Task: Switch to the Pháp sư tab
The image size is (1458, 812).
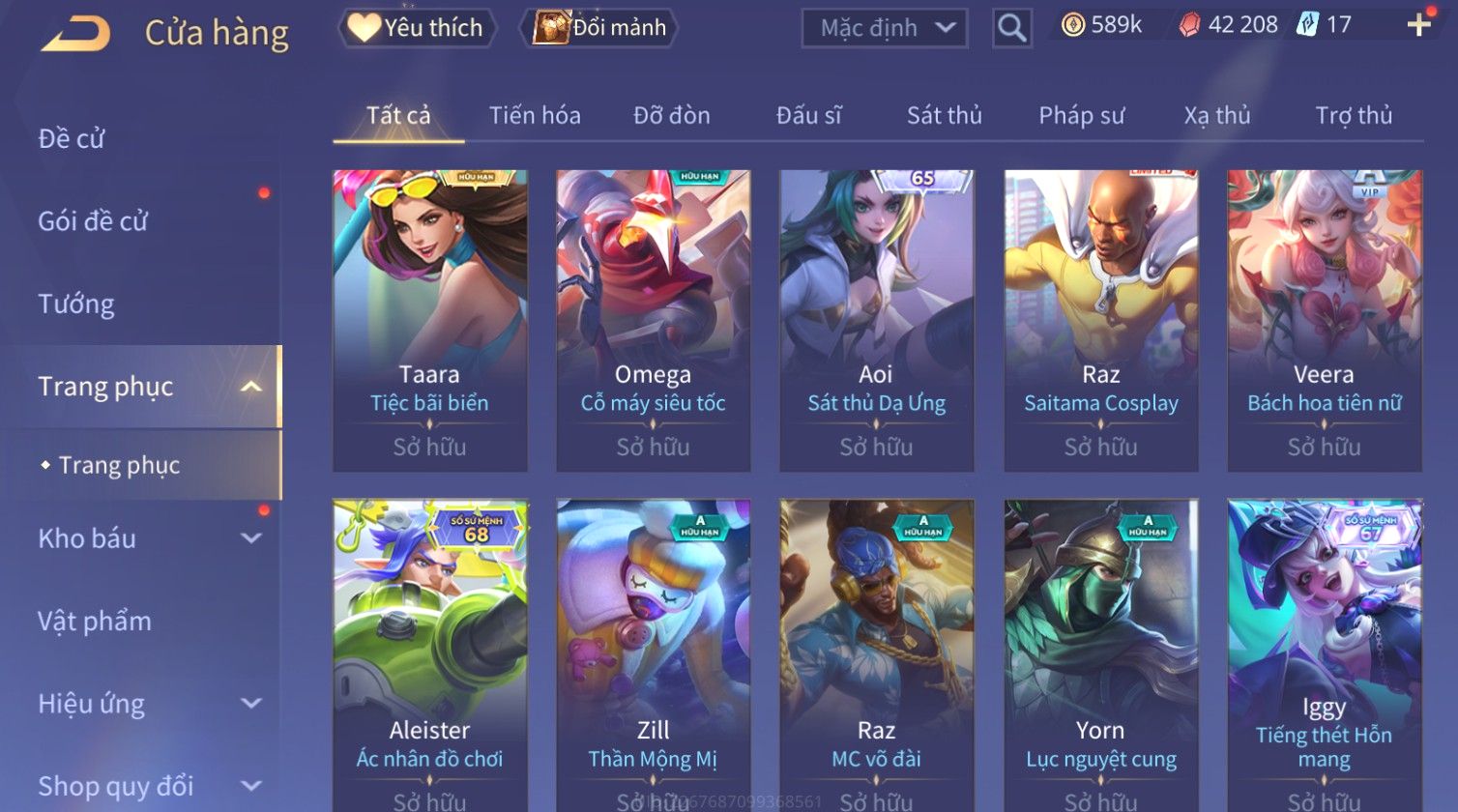Action: point(1081,116)
